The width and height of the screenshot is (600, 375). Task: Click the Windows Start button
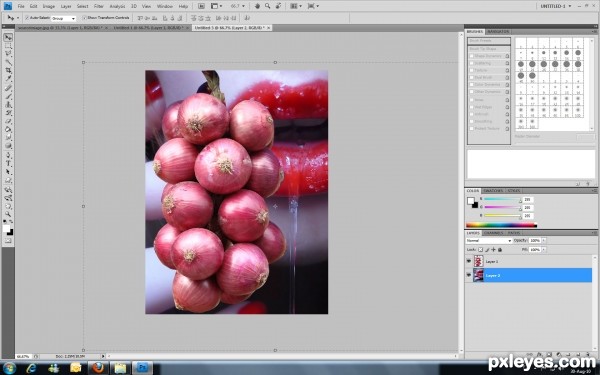[9, 368]
